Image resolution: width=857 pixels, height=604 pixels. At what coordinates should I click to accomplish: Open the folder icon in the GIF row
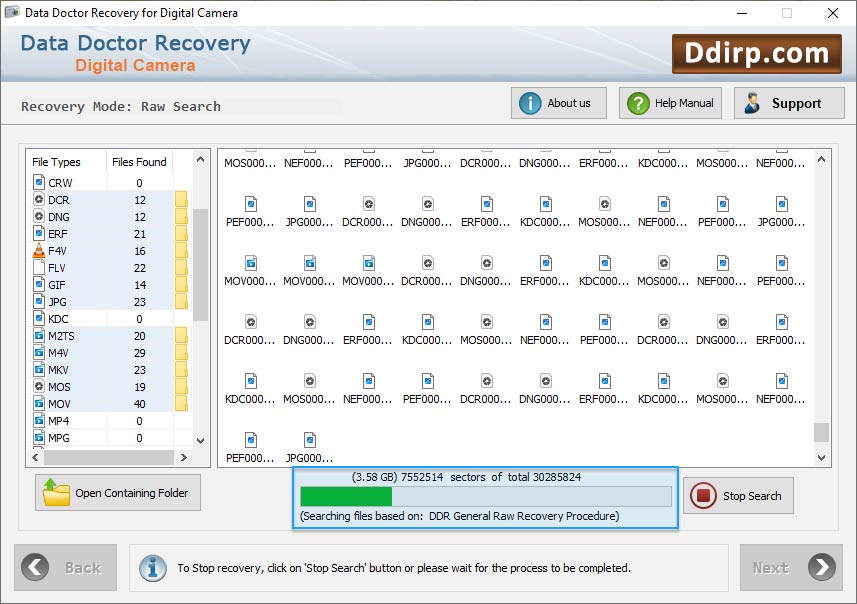pos(181,284)
